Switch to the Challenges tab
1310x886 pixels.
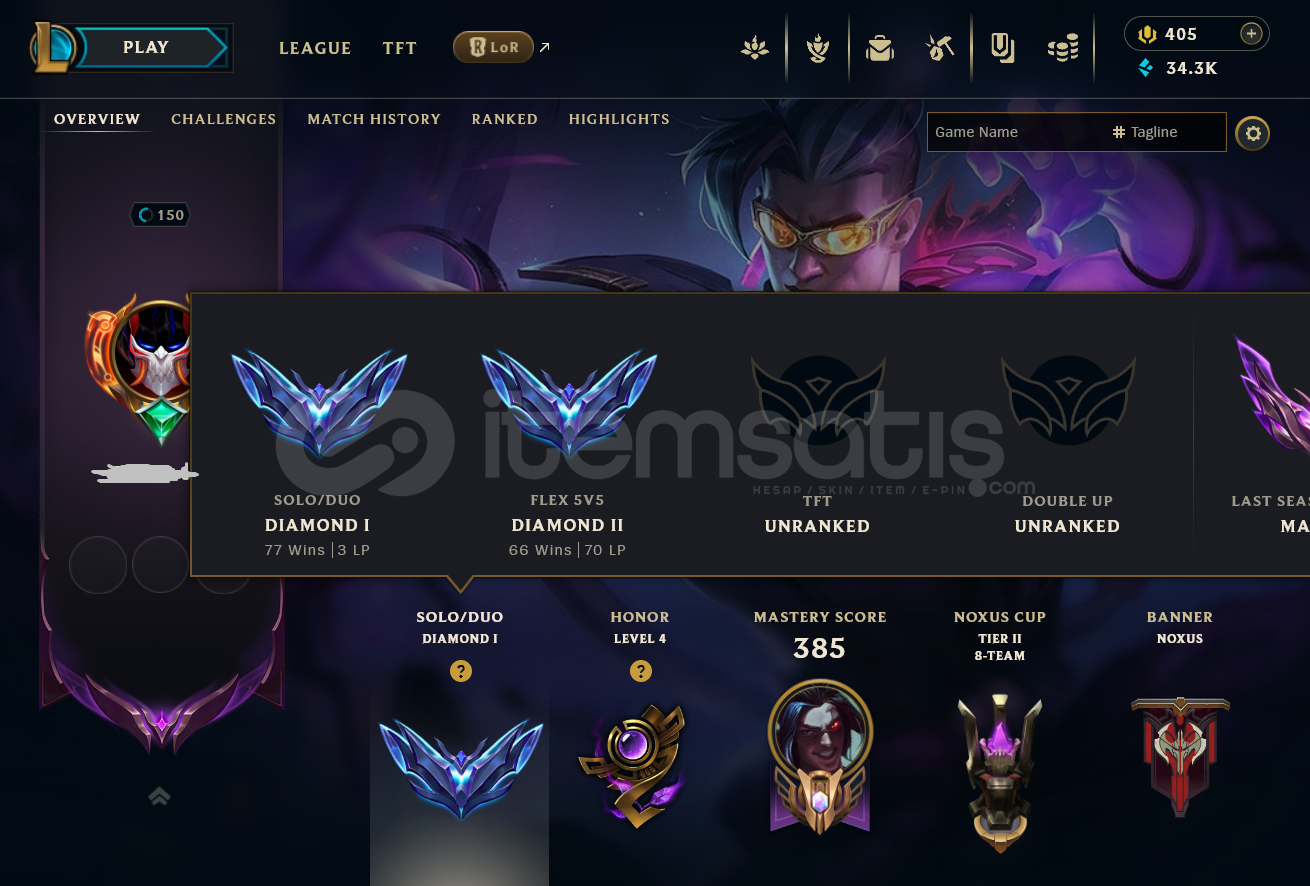pos(223,119)
